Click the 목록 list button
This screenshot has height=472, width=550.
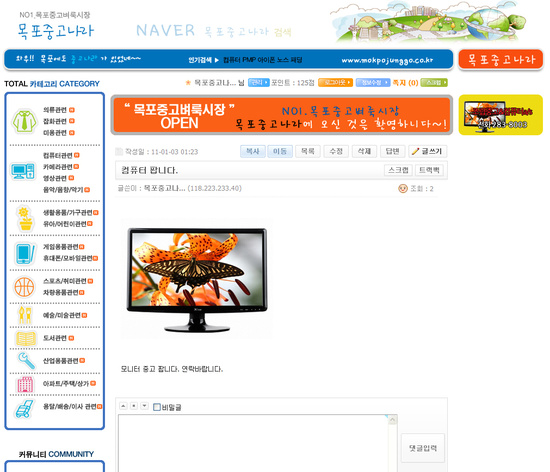(308, 151)
